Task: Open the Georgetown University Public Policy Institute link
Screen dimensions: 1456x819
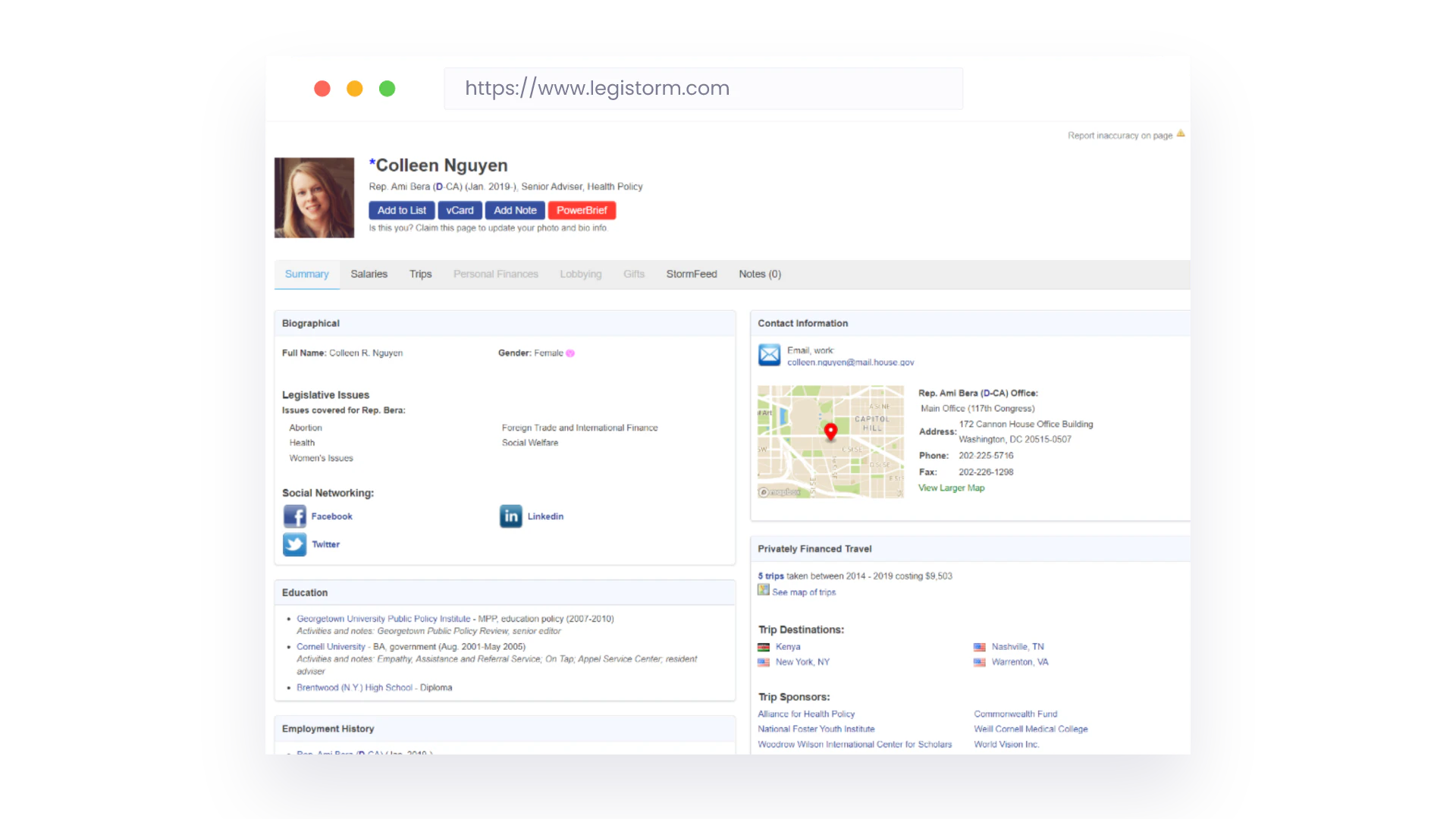Action: [x=383, y=618]
